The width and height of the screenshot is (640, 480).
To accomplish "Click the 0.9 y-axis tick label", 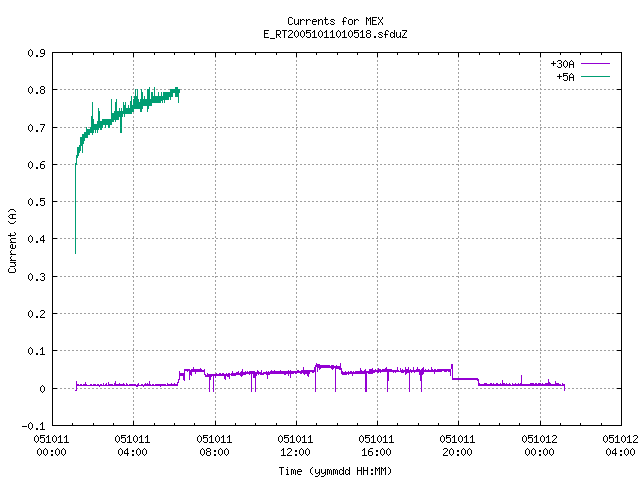I will pyautogui.click(x=36, y=53).
